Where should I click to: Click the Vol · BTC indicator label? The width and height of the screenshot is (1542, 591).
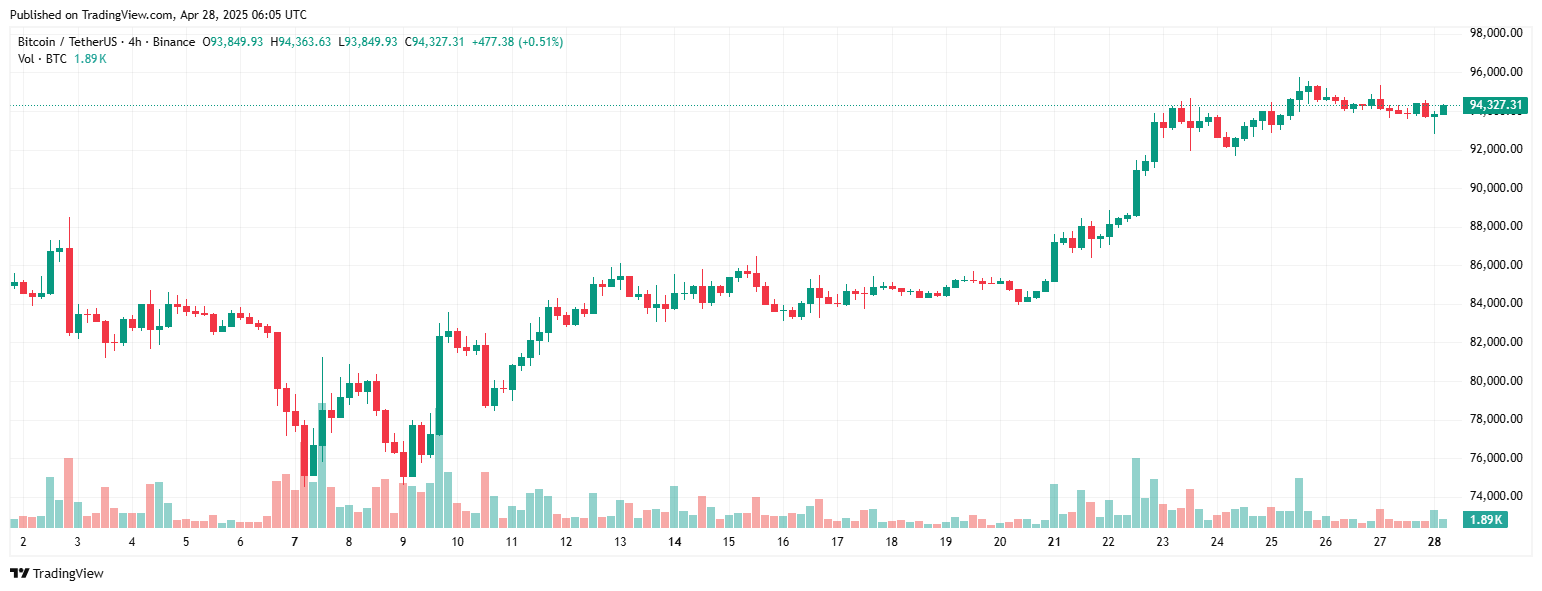(x=41, y=59)
